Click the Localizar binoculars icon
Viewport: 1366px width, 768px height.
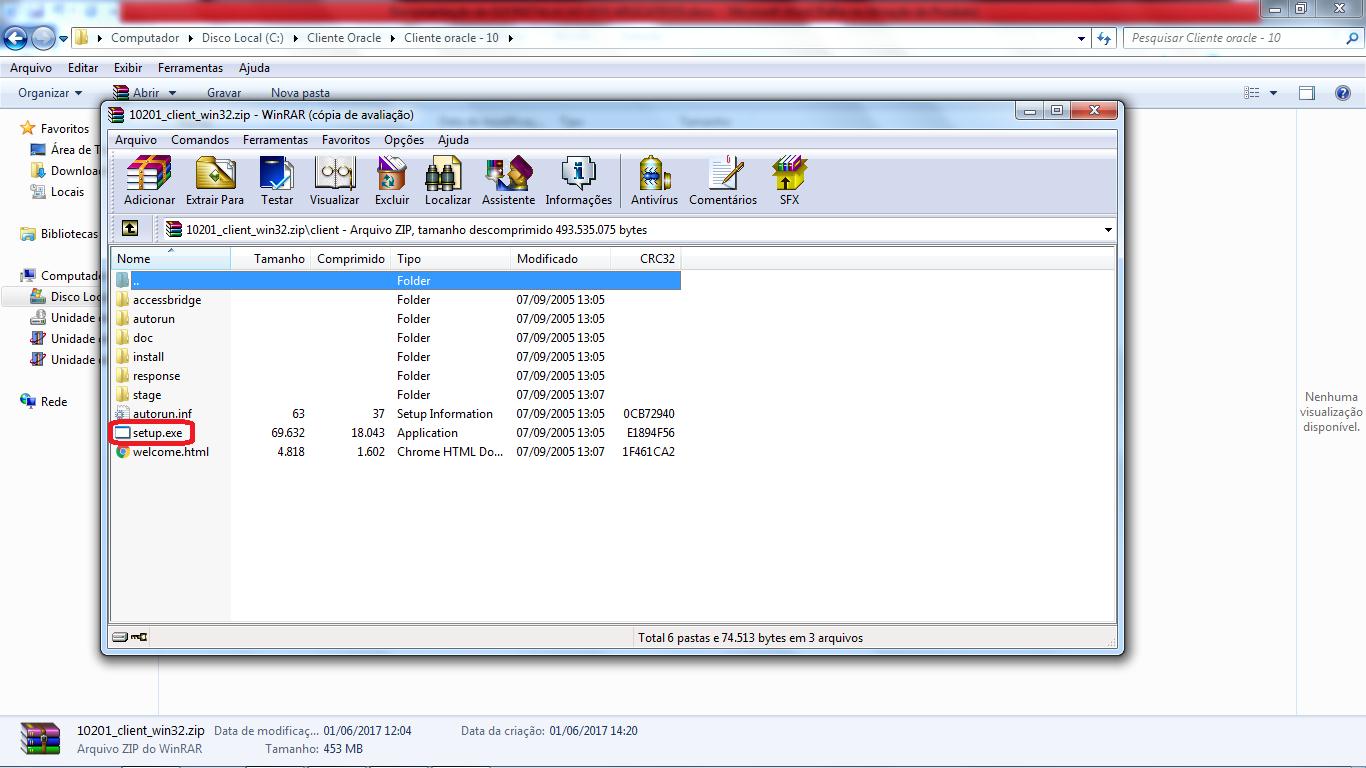coord(447,181)
